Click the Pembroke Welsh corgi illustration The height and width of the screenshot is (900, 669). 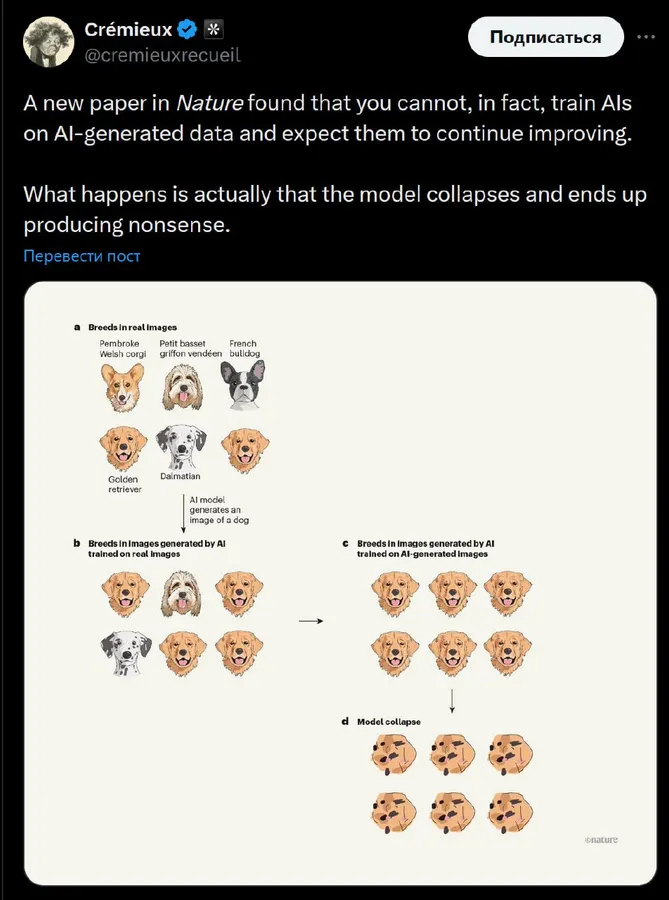click(x=123, y=387)
